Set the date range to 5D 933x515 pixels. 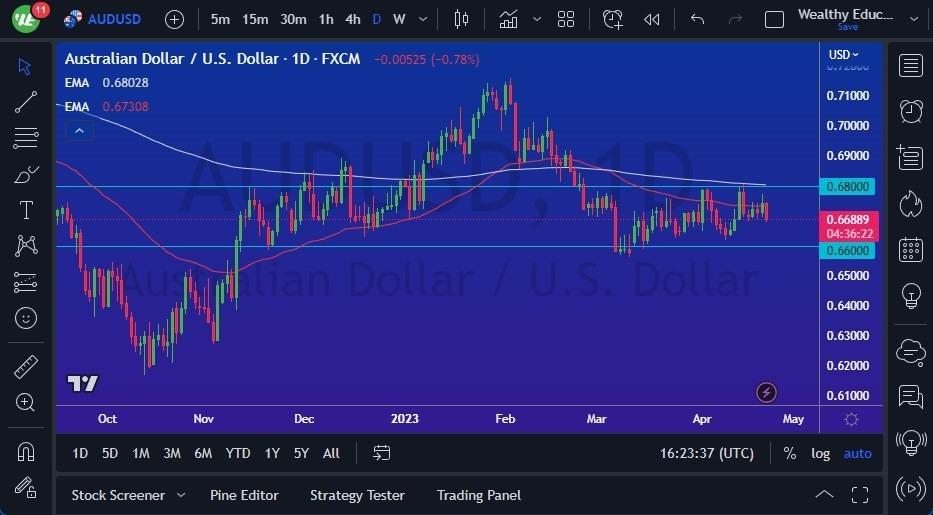point(109,454)
